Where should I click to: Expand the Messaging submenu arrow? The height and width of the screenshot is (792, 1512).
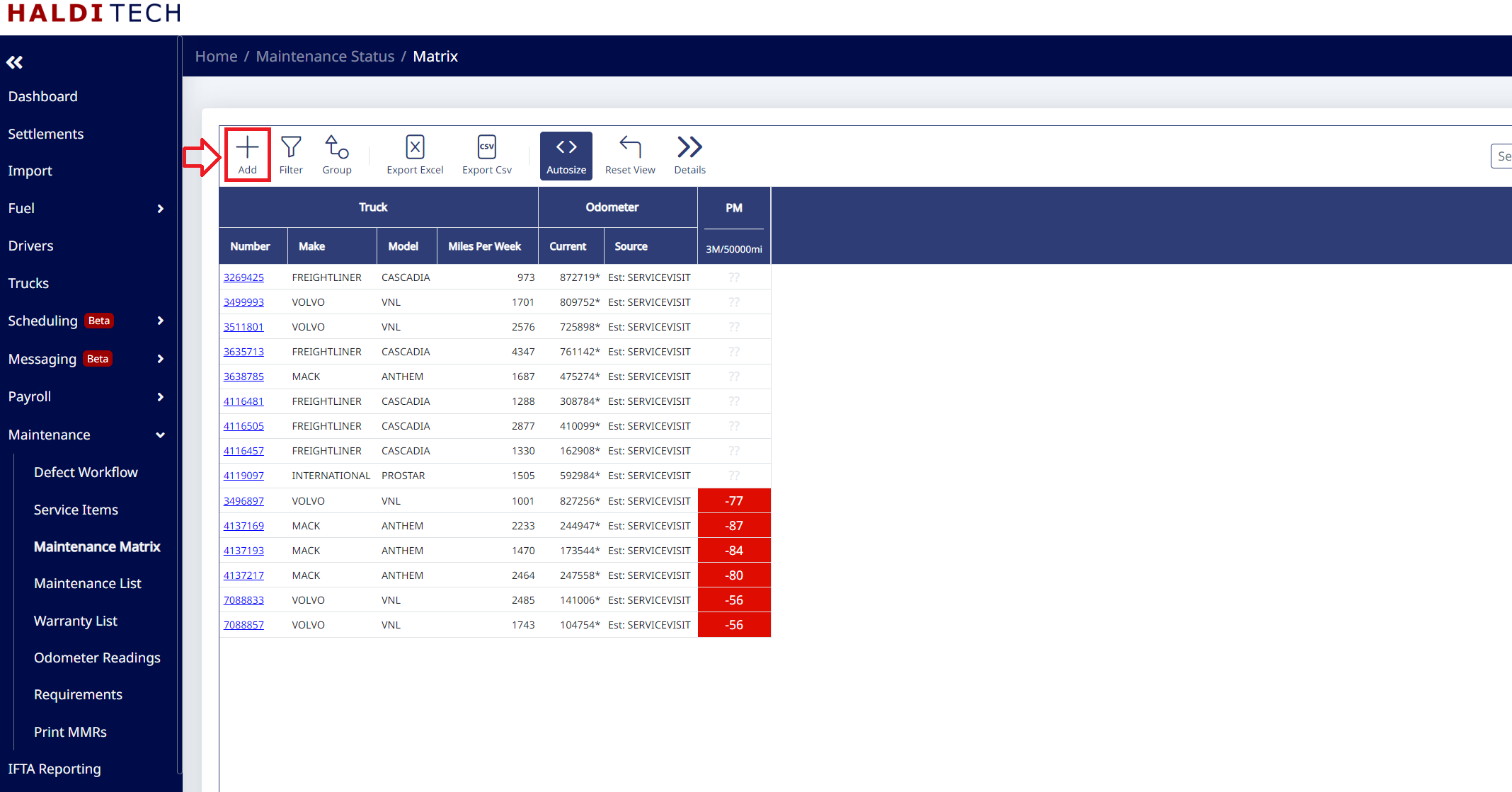tap(161, 359)
